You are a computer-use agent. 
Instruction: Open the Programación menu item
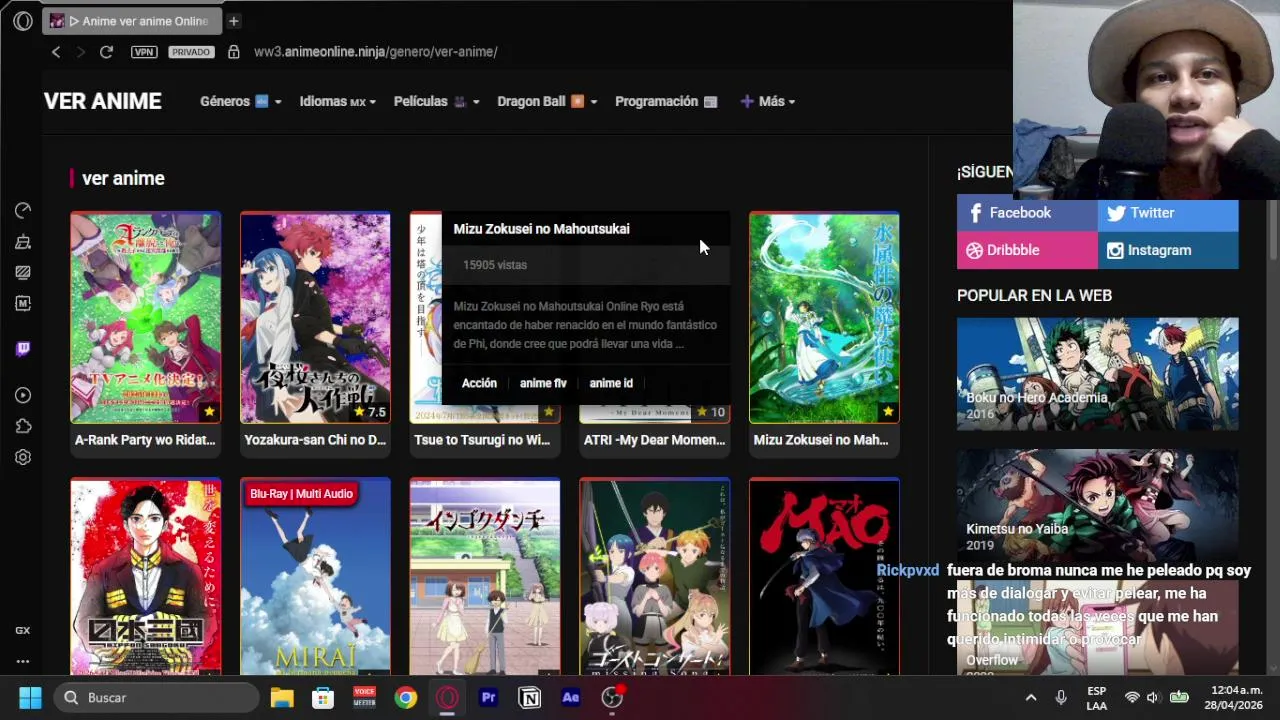666,101
